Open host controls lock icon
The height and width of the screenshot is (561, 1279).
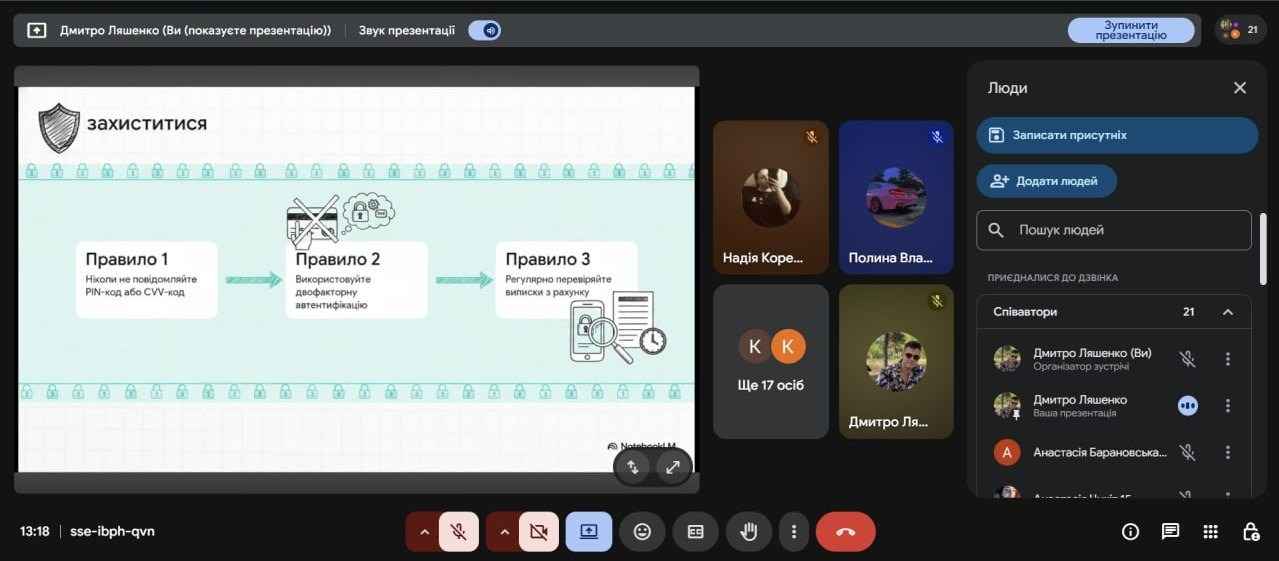pos(1250,532)
